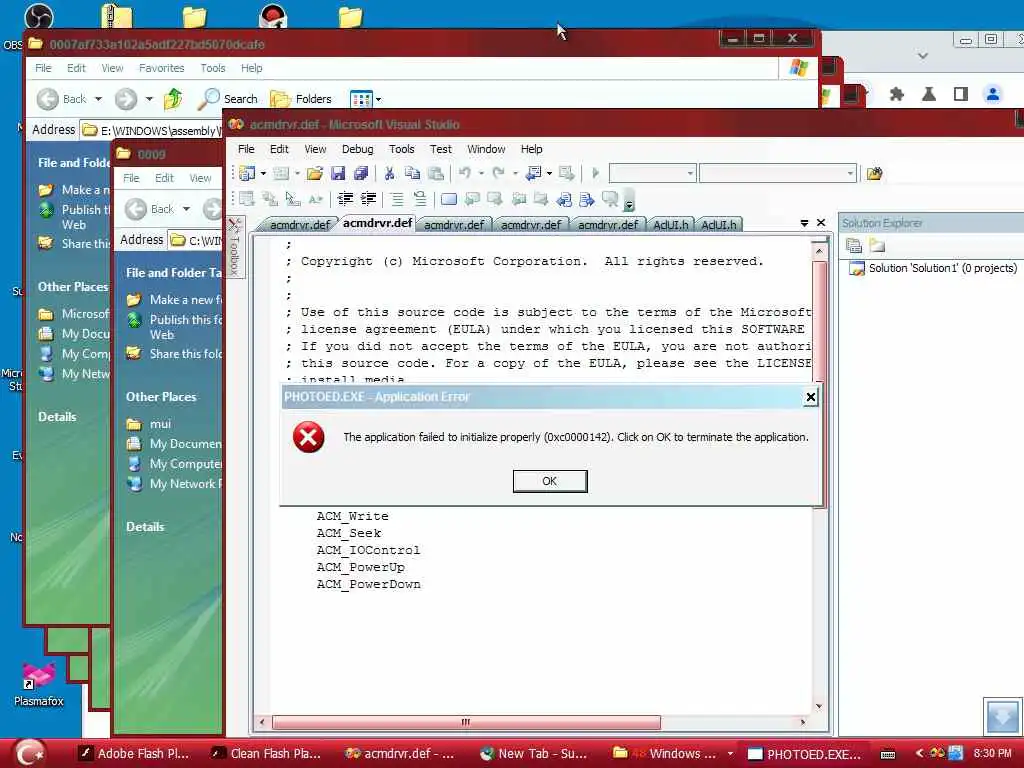This screenshot has width=1024, height=768.
Task: Click Search icon in Explorer toolbar
Action: (x=208, y=99)
